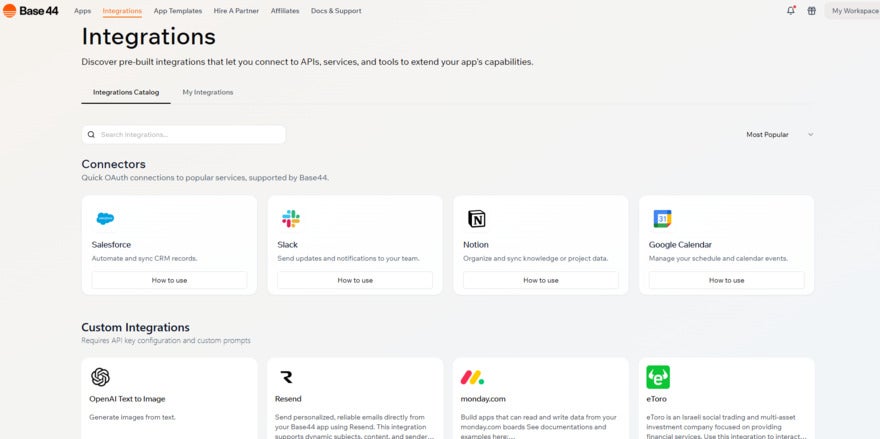Viewport: 880px width, 439px height.
Task: Click the monday.com logo icon
Action: click(472, 377)
